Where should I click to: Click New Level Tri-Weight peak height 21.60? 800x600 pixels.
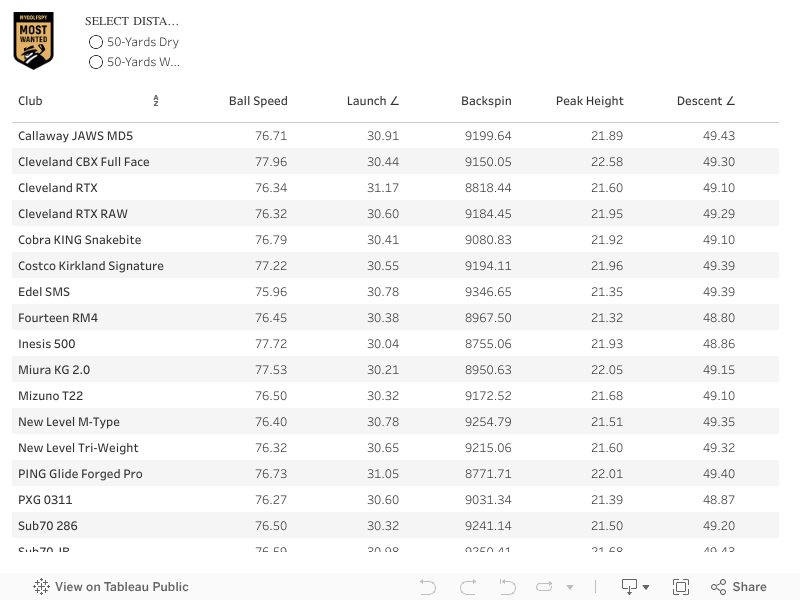[607, 448]
